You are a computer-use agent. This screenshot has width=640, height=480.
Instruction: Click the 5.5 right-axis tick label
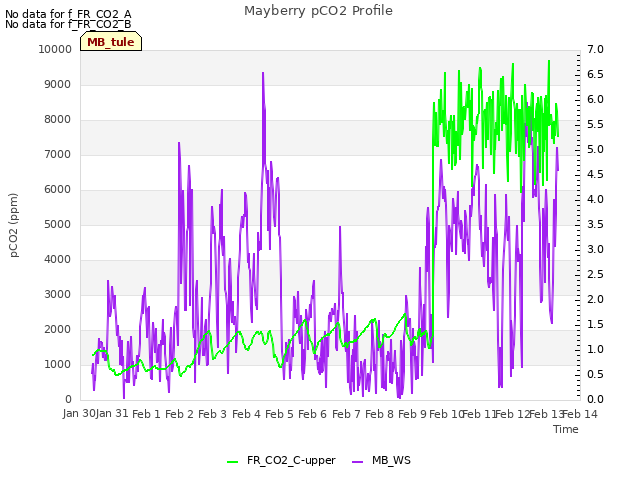(595, 124)
